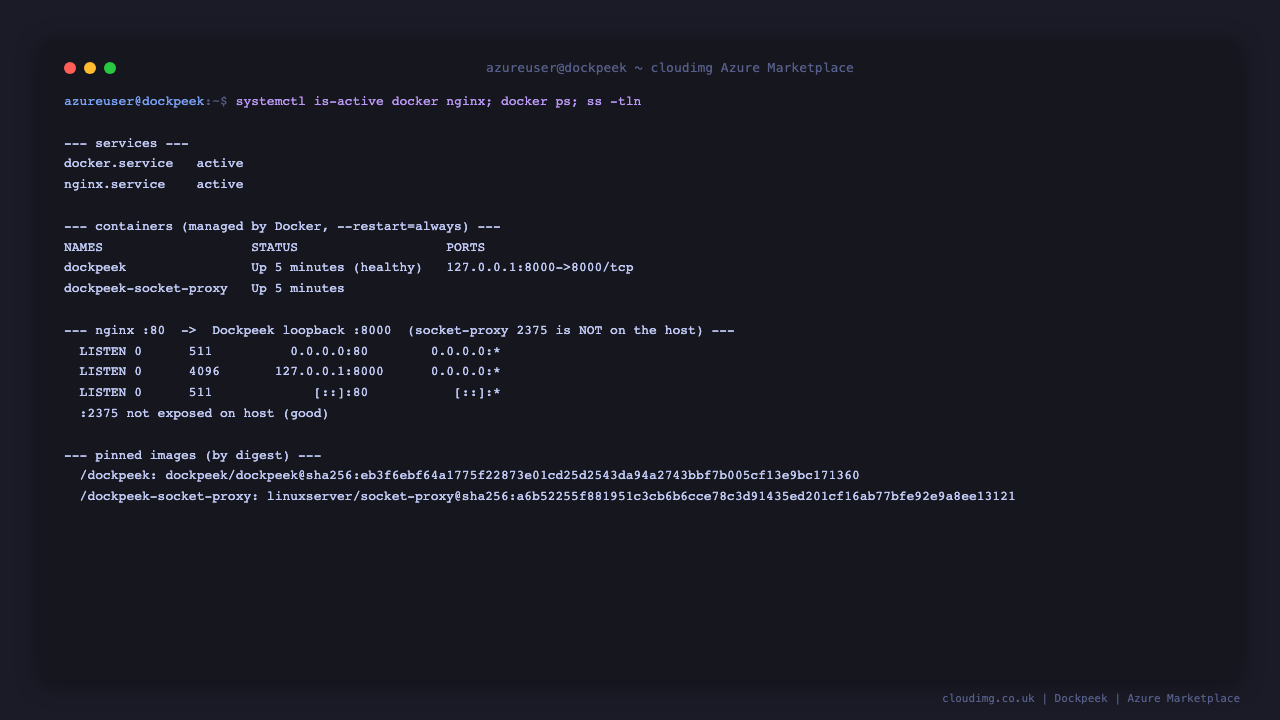Viewport: 1280px width, 720px height.
Task: Click the [::]:* peer address
Action: click(477, 392)
